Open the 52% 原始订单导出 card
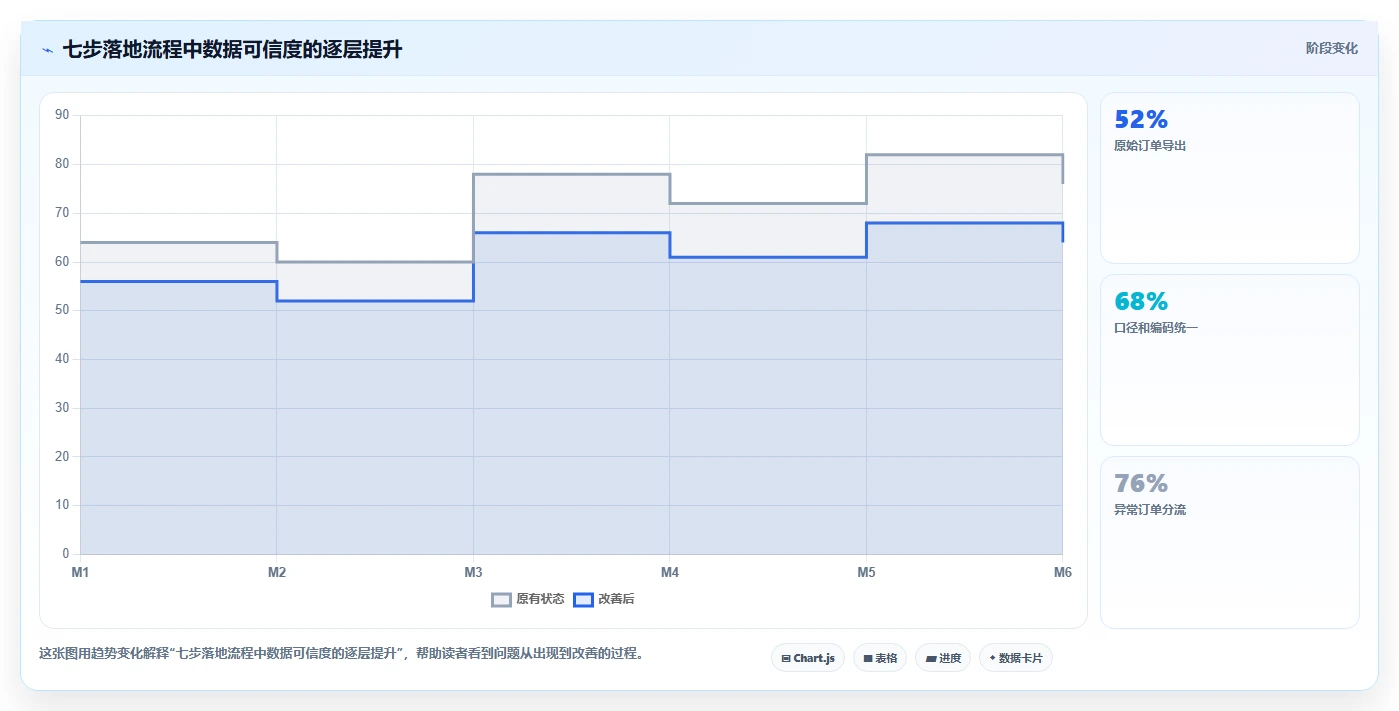Viewport: 1399px width, 711px height. [1230, 178]
